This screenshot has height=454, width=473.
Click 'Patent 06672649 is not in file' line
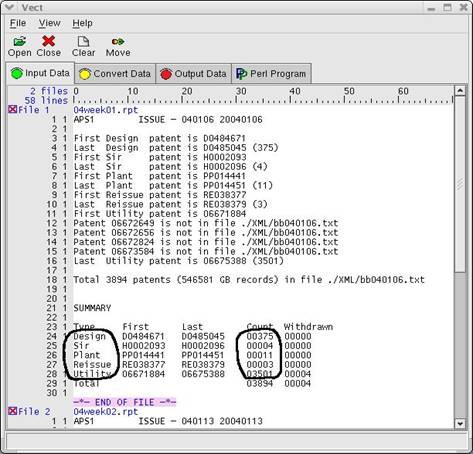206,223
